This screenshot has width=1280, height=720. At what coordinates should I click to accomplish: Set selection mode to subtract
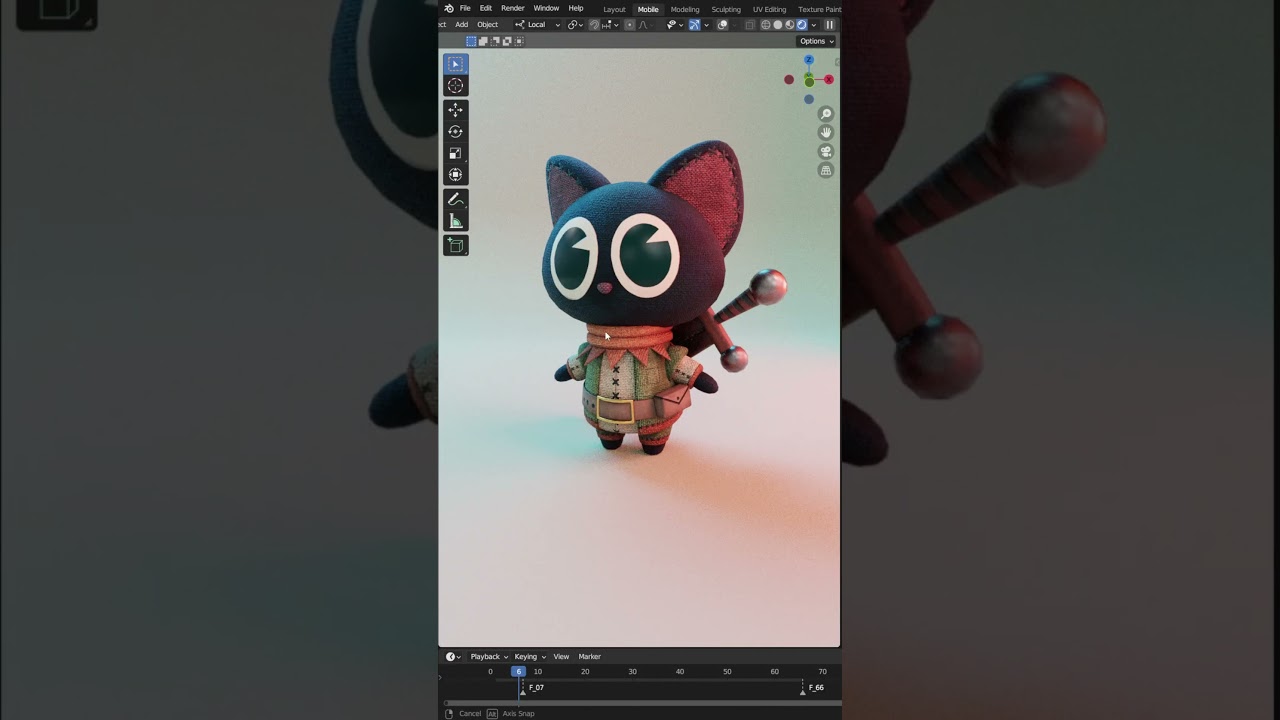pos(495,41)
